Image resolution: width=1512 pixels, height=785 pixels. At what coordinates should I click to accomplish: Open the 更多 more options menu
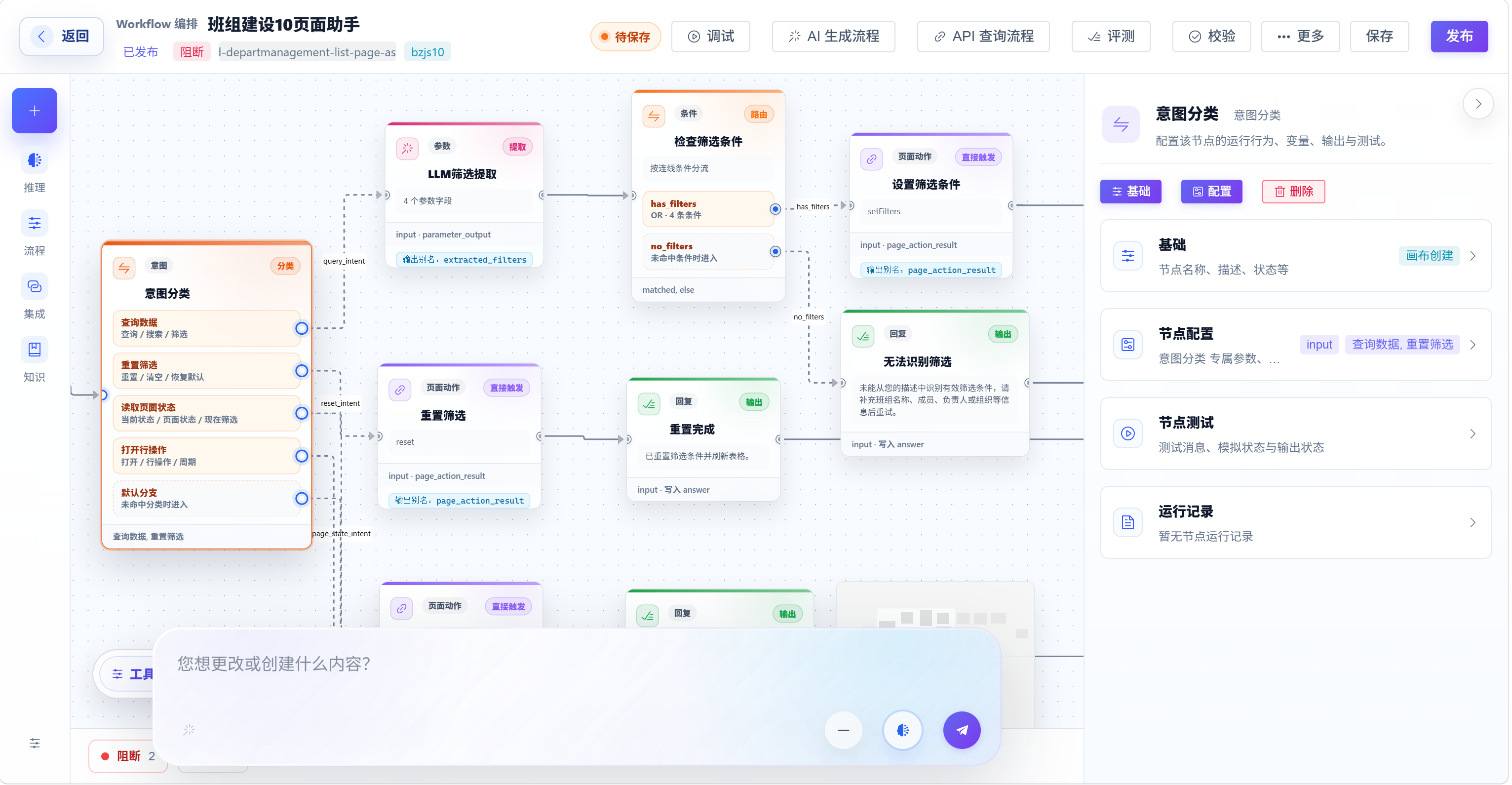[x=1301, y=37]
